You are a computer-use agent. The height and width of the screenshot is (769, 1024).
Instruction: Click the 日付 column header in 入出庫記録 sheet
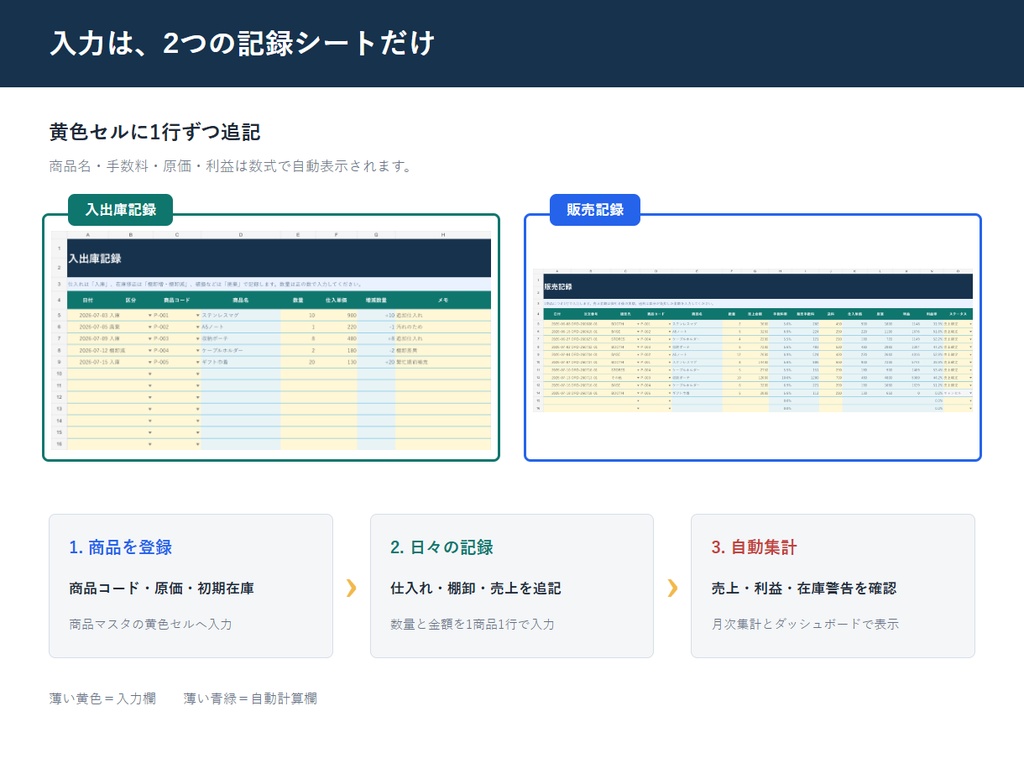point(88,300)
